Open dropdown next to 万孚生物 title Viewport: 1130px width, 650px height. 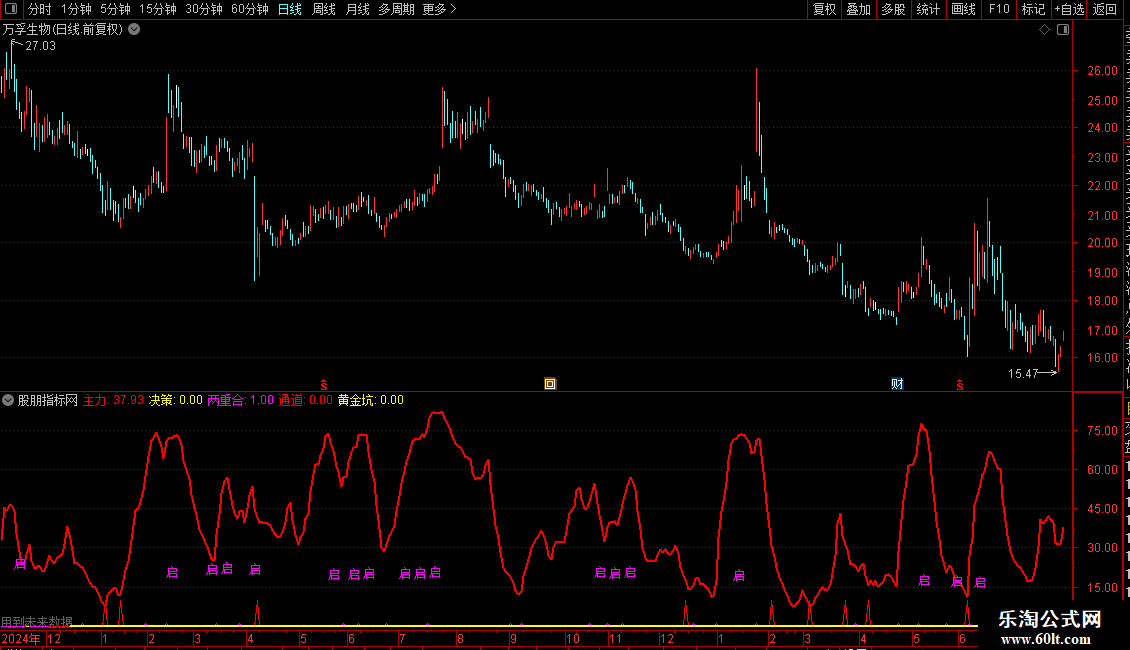pyautogui.click(x=134, y=30)
